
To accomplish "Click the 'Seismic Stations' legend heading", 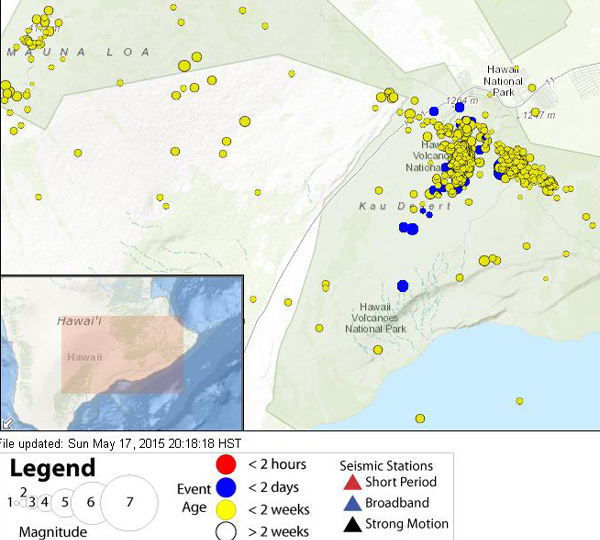I will [x=386, y=466].
